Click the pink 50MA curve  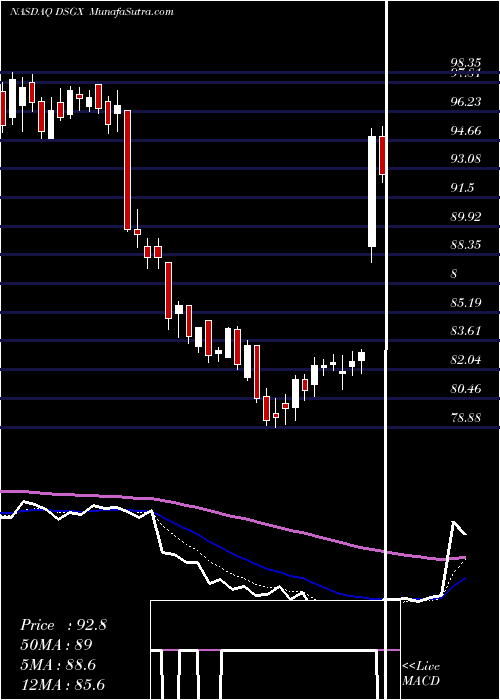(x=232, y=516)
